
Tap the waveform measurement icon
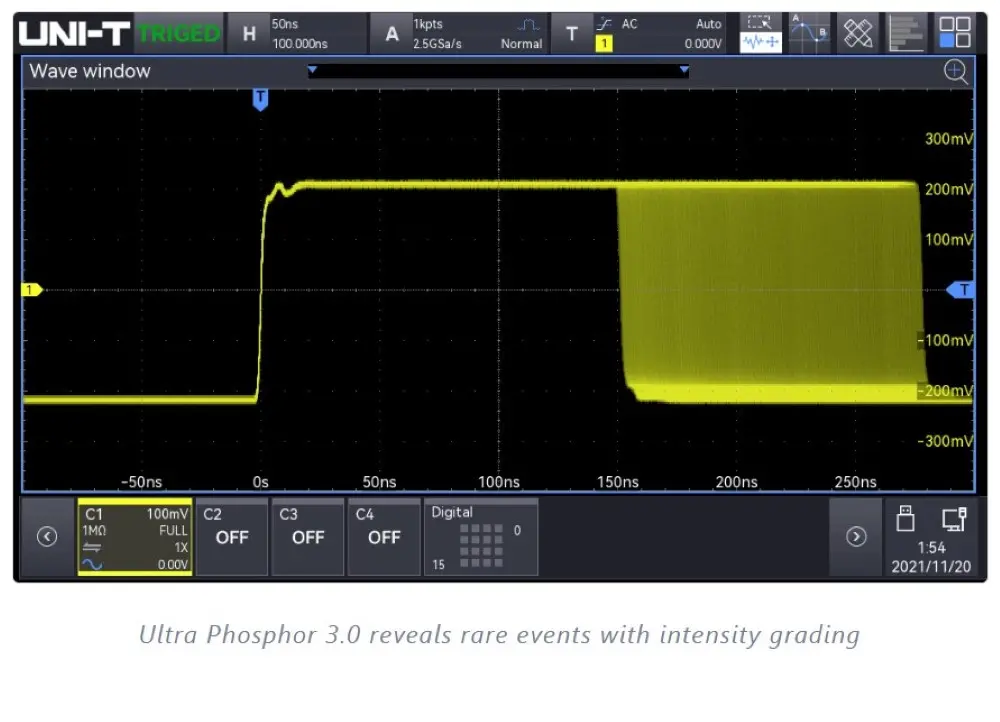click(x=760, y=33)
